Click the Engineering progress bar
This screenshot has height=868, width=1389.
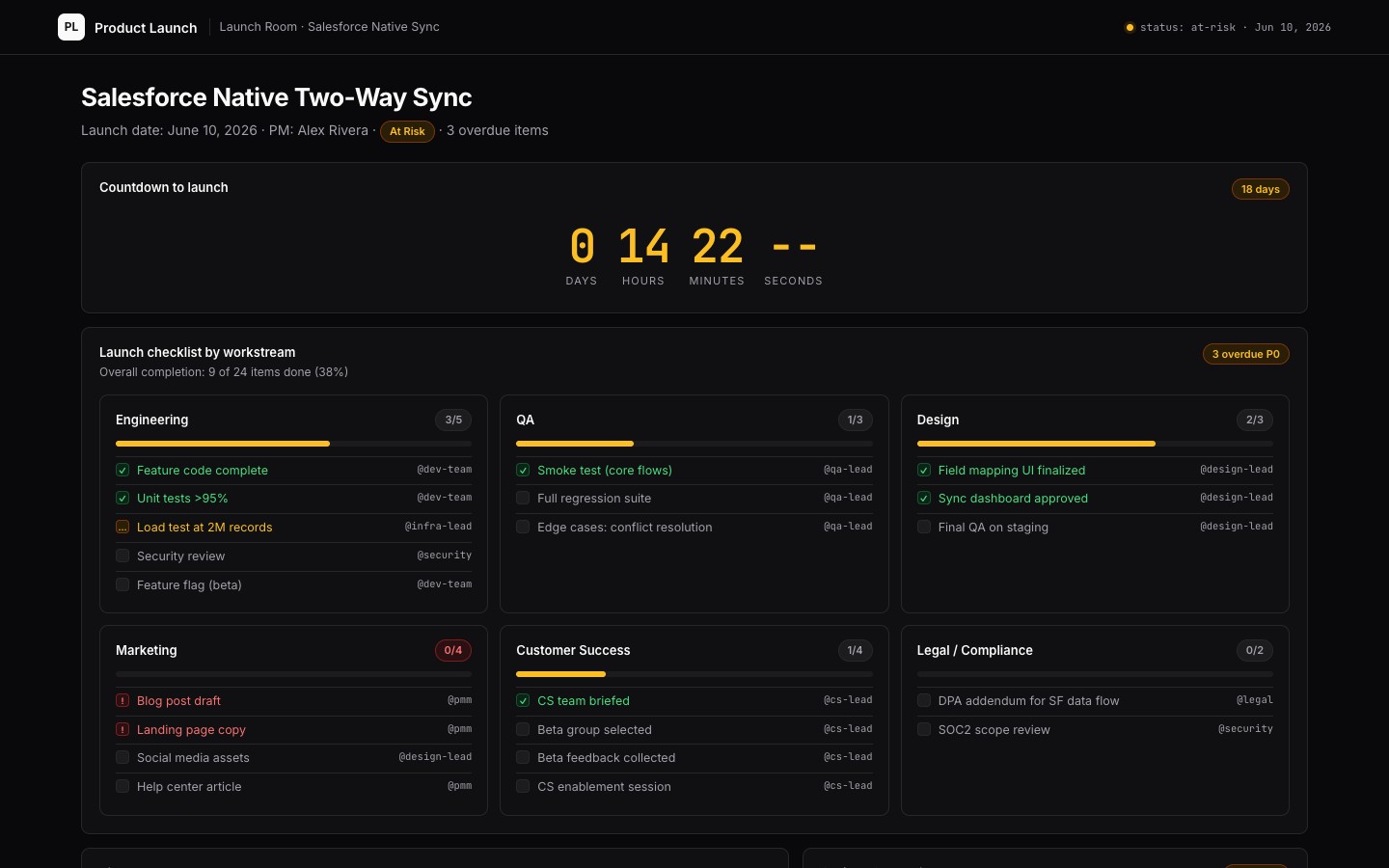[293, 444]
